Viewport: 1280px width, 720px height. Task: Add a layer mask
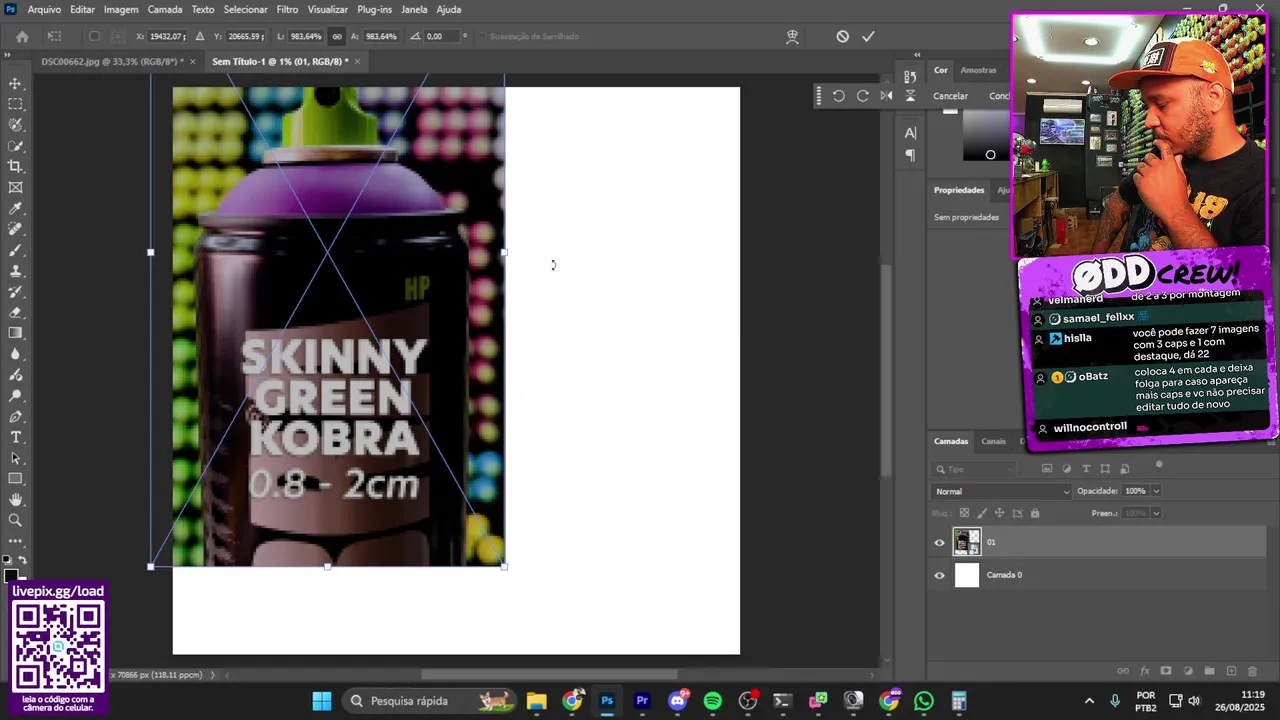(1166, 671)
